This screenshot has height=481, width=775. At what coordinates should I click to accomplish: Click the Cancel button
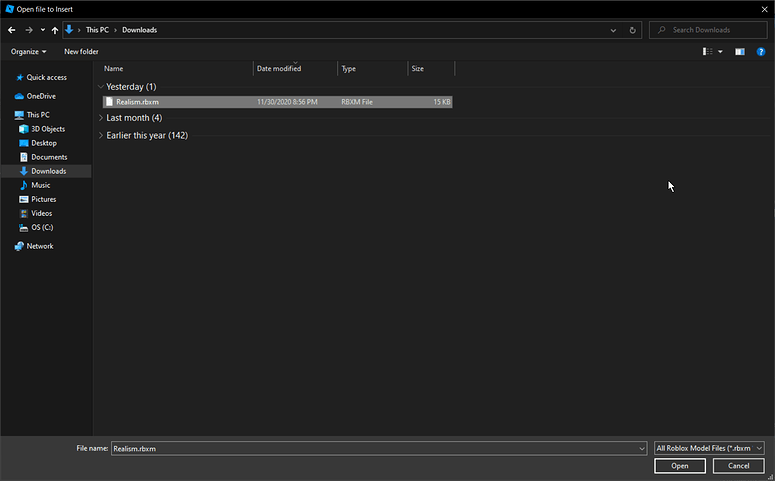738,466
